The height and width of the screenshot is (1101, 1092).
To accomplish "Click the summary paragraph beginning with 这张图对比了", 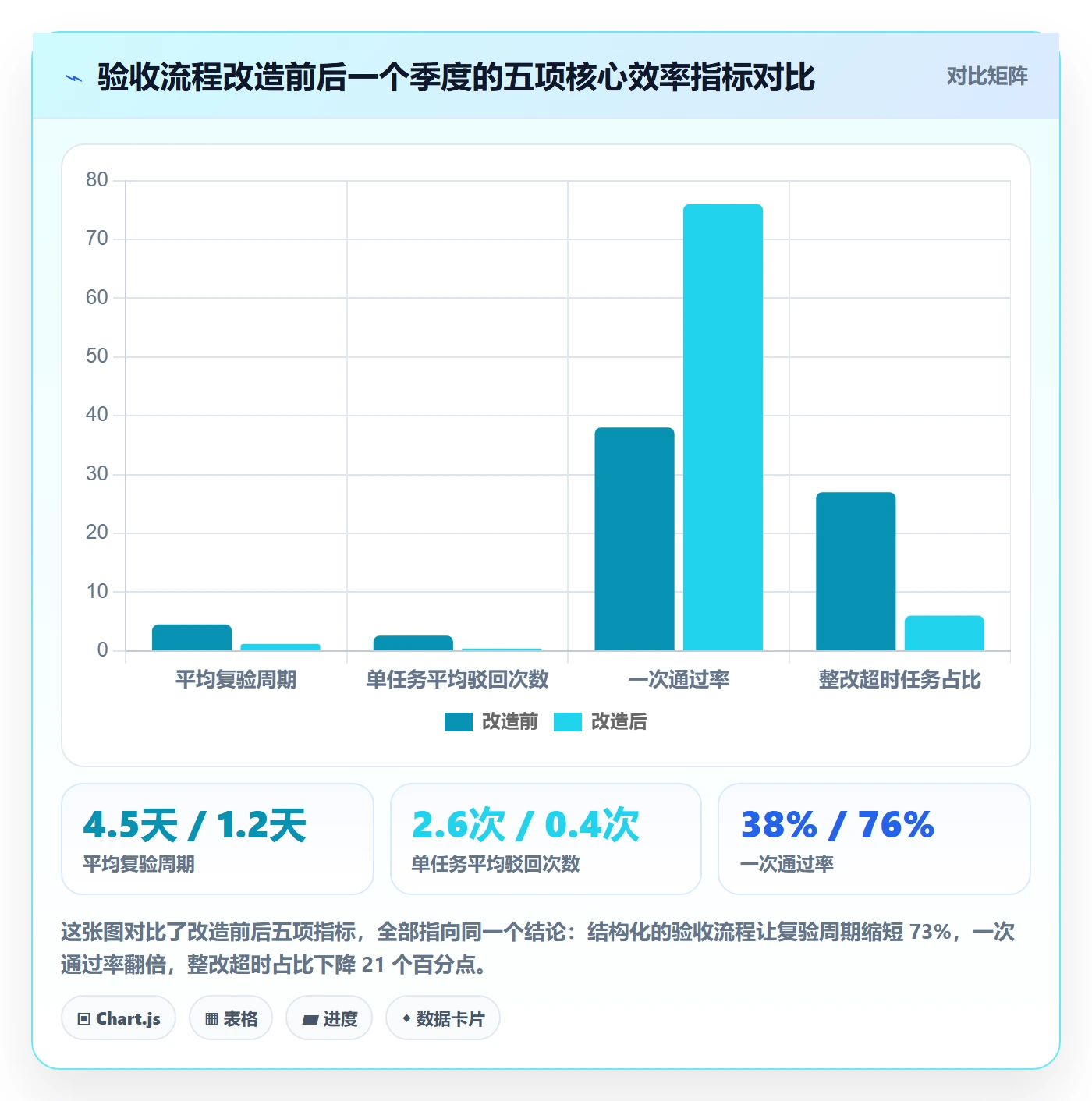I will click(538, 948).
